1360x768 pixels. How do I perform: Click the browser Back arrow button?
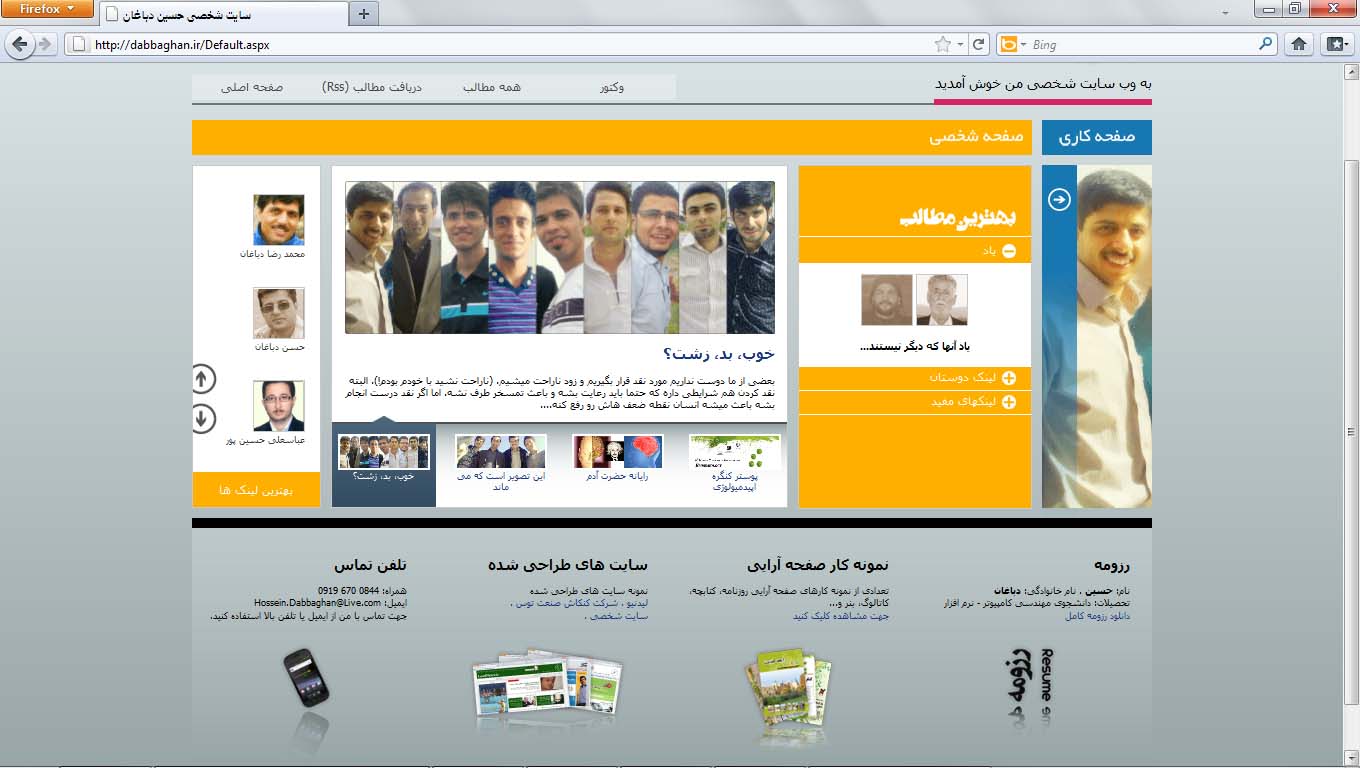pos(19,44)
